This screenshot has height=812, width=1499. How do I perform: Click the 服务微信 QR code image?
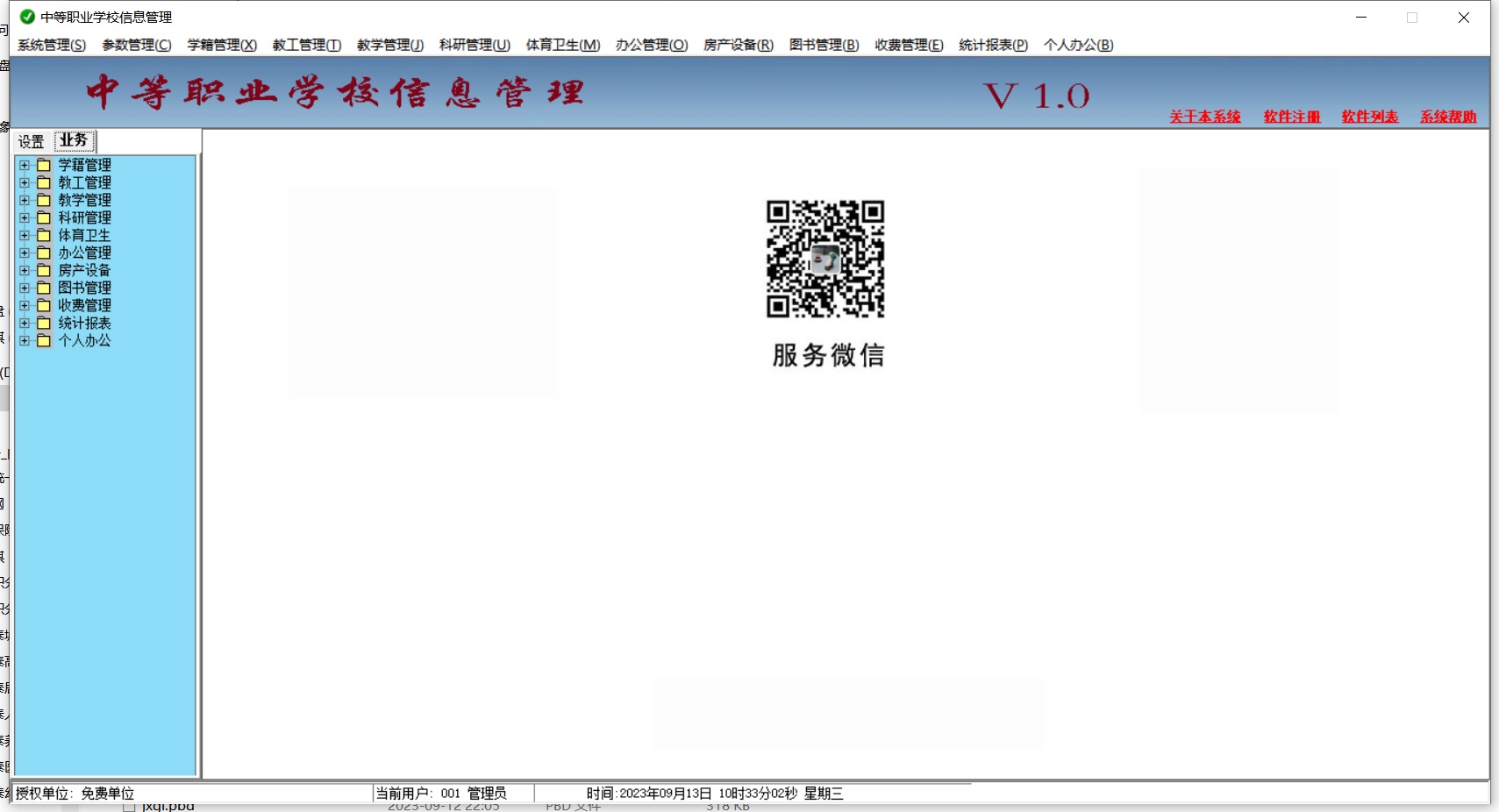[x=824, y=259]
